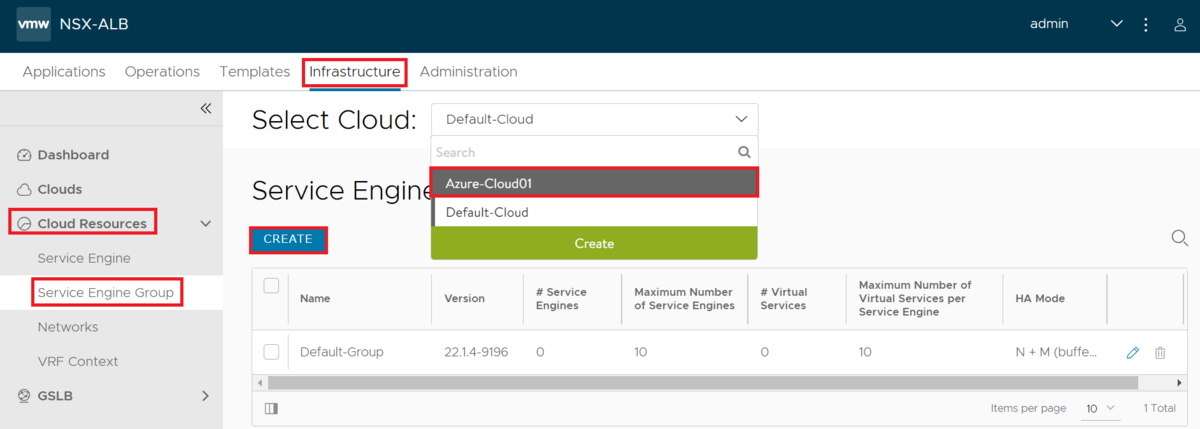1200x429 pixels.
Task: Collapse the sidebar with double chevron
Action: coord(205,108)
